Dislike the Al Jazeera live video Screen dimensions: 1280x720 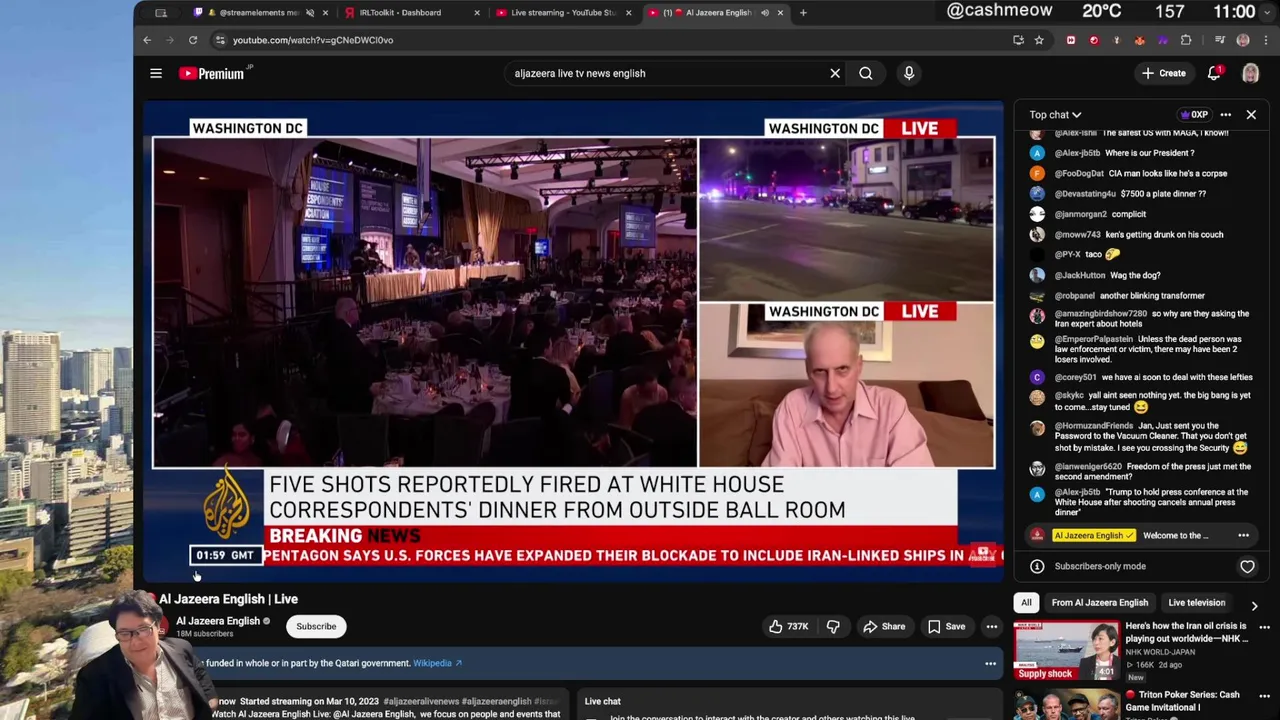833,627
